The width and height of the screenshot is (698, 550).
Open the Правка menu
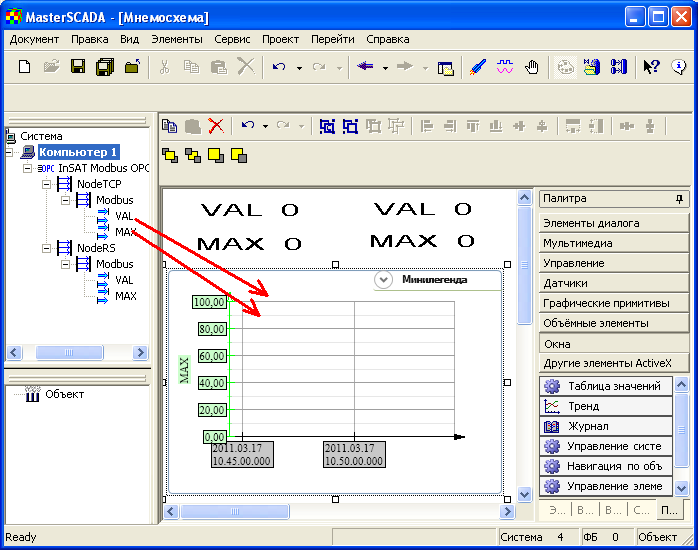[89, 40]
